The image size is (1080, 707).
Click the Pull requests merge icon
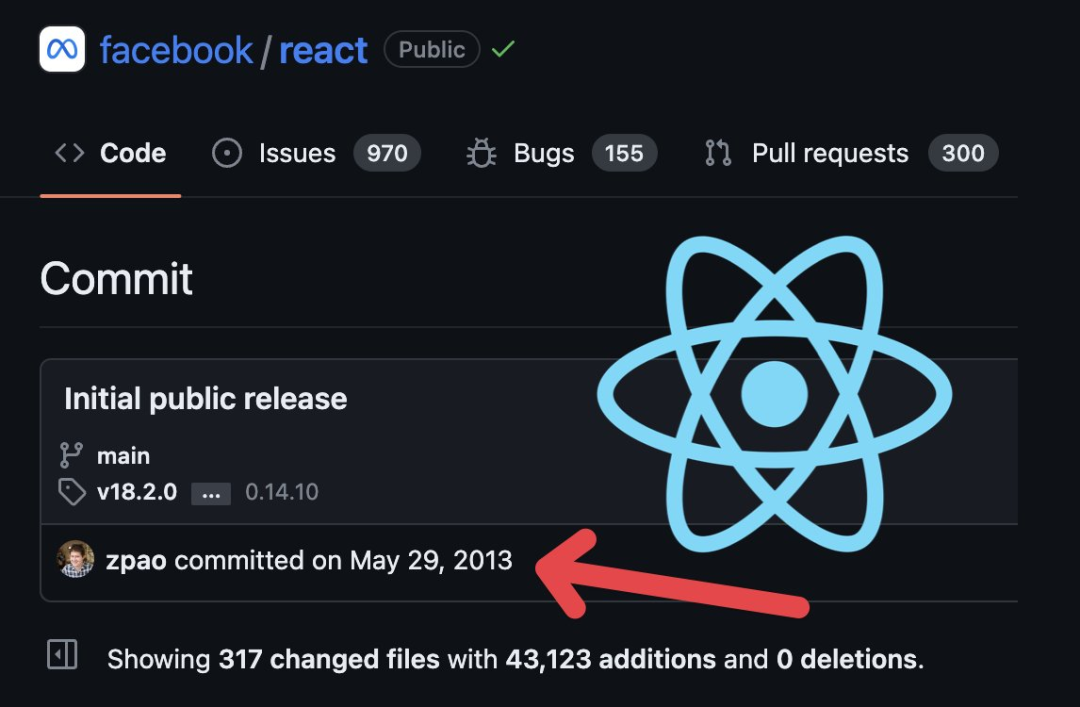coord(717,152)
